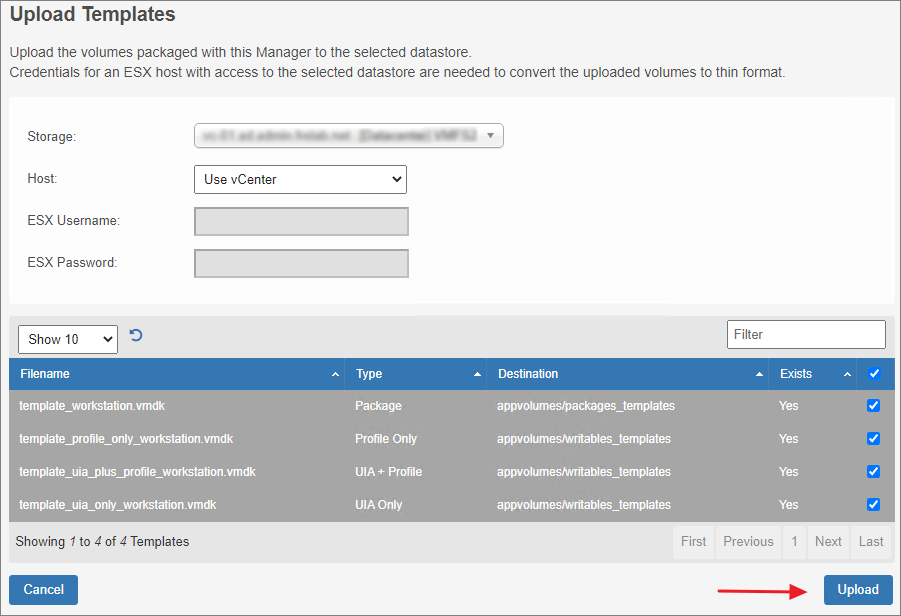The width and height of the screenshot is (901, 616).
Task: Sort table by Destination column arrow
Action: click(760, 374)
